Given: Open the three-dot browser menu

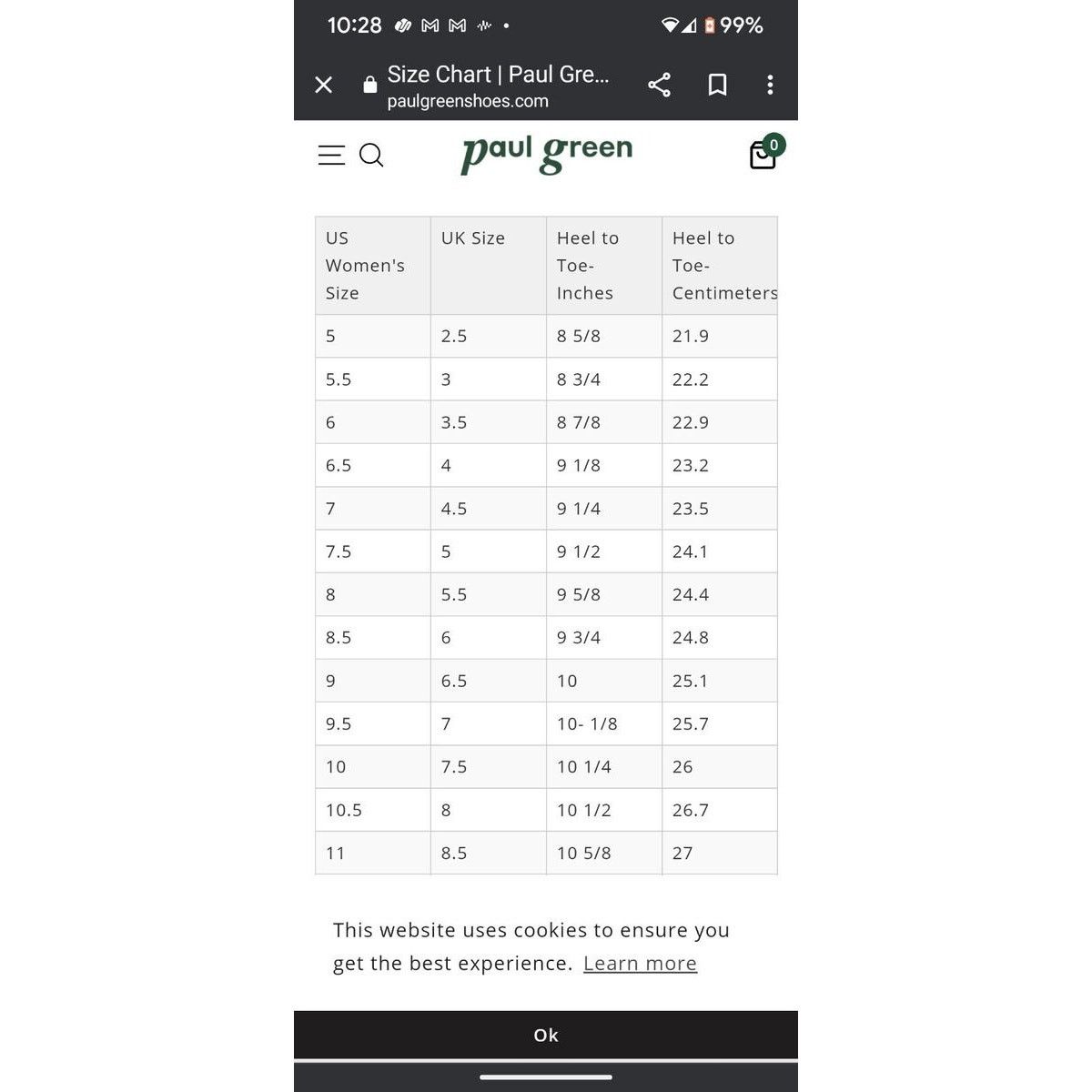Looking at the screenshot, I should pos(770,85).
